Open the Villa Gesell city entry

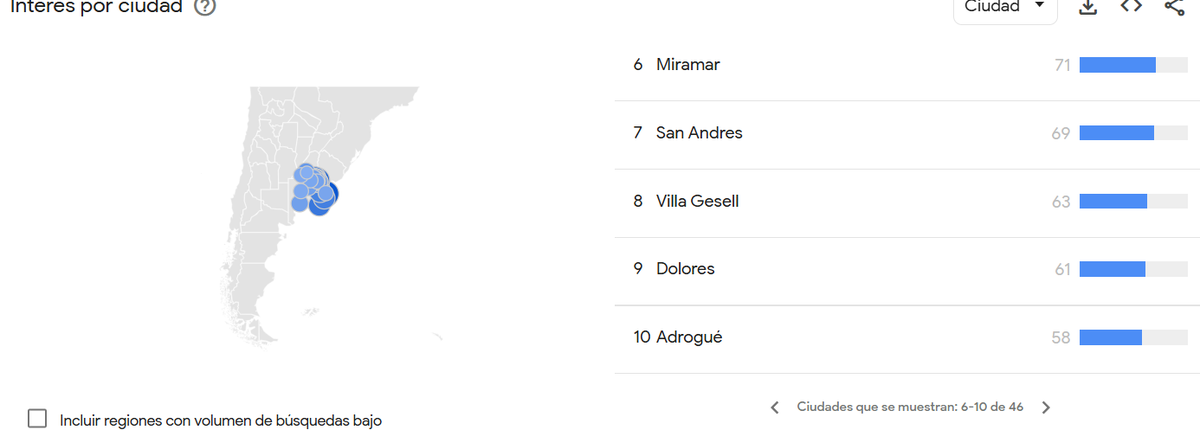click(697, 201)
